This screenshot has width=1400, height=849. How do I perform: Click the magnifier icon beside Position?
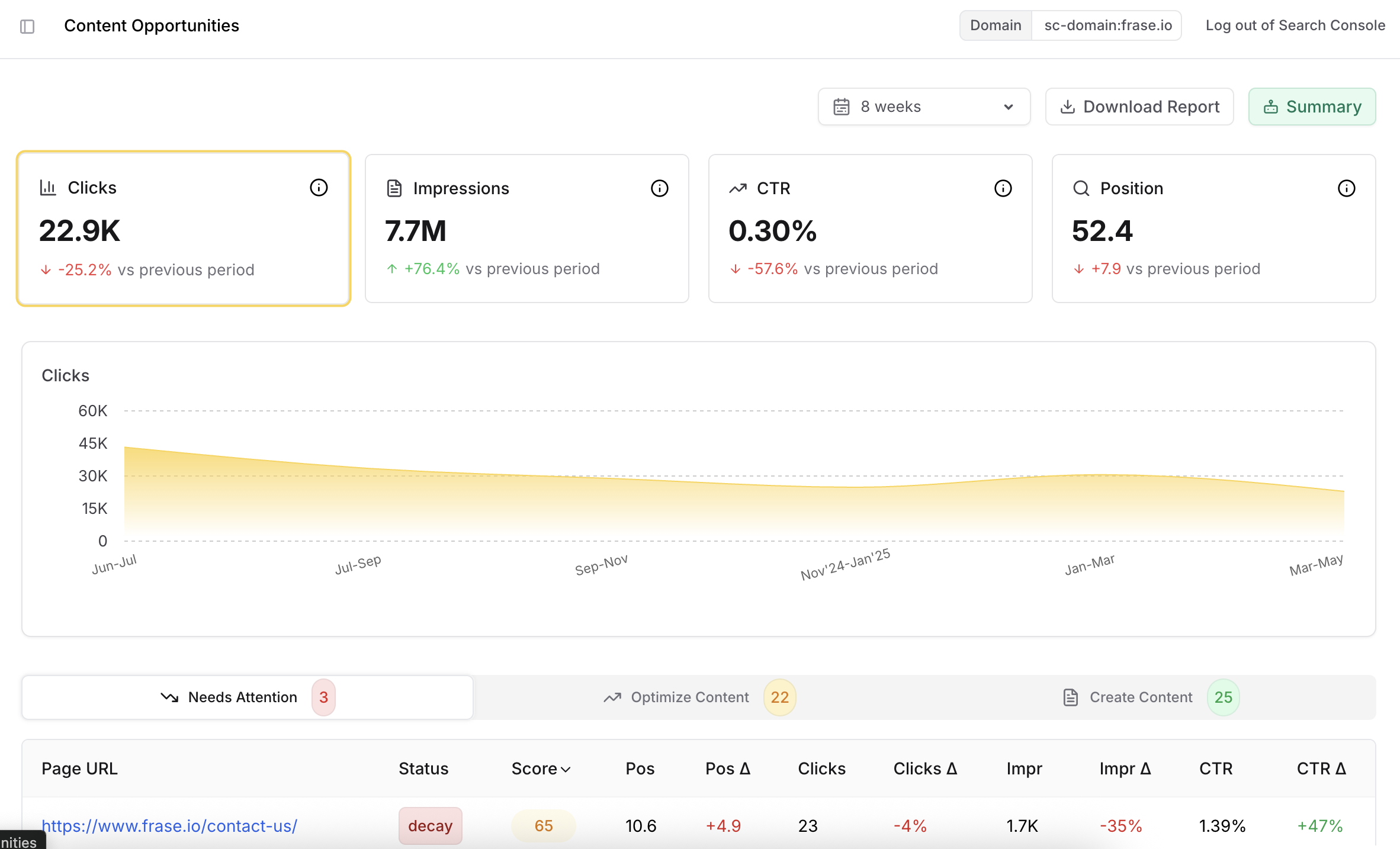[1081, 188]
